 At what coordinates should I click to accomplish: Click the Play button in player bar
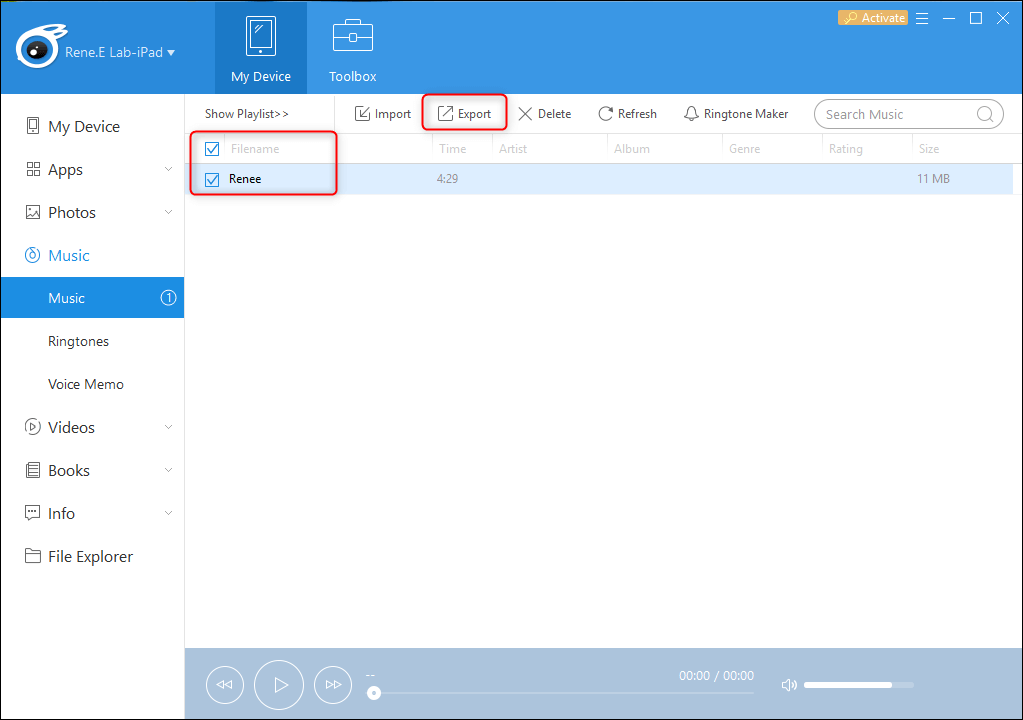[x=279, y=685]
